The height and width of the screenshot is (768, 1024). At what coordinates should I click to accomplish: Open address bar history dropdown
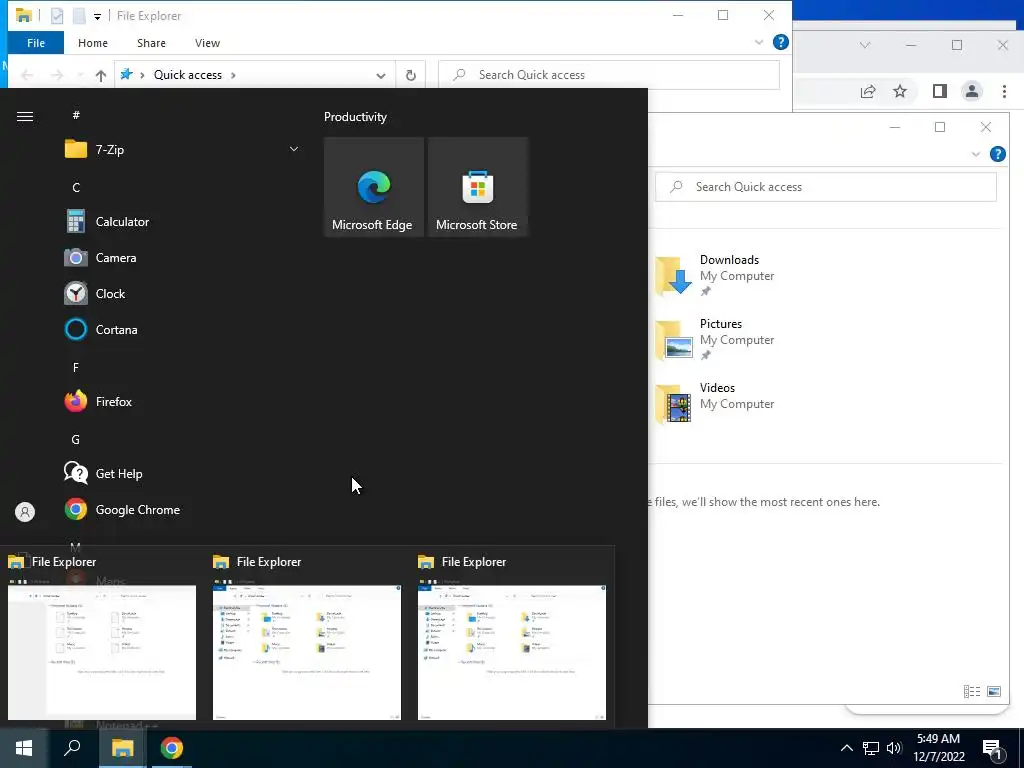click(x=381, y=75)
